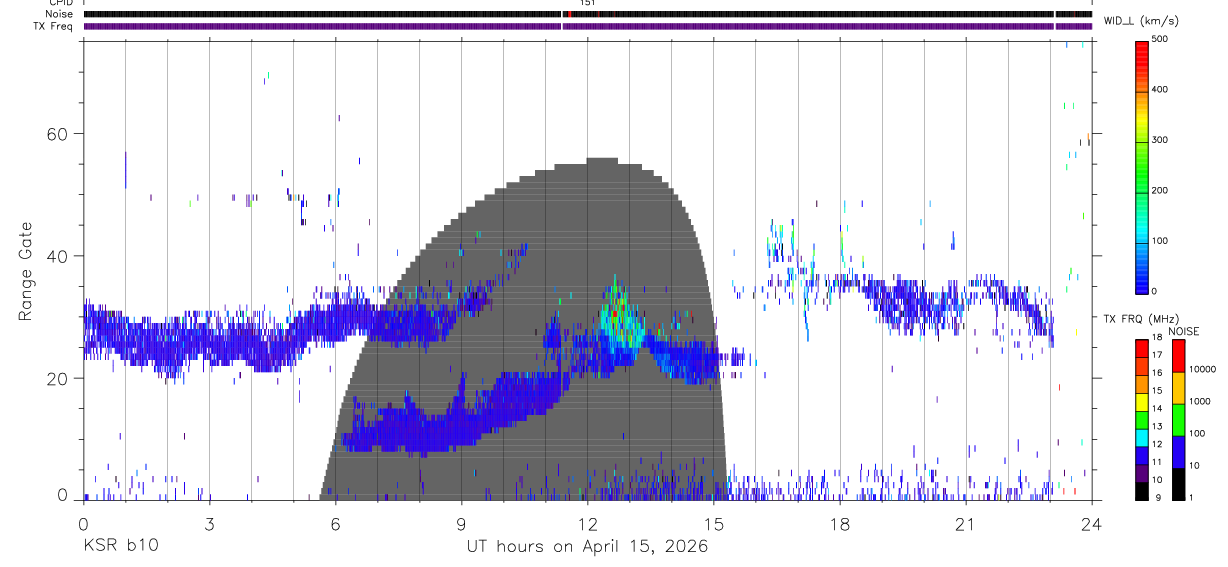Click the purple TX Freq strip at top
The width and height of the screenshot is (1228, 567).
pos(587,26)
